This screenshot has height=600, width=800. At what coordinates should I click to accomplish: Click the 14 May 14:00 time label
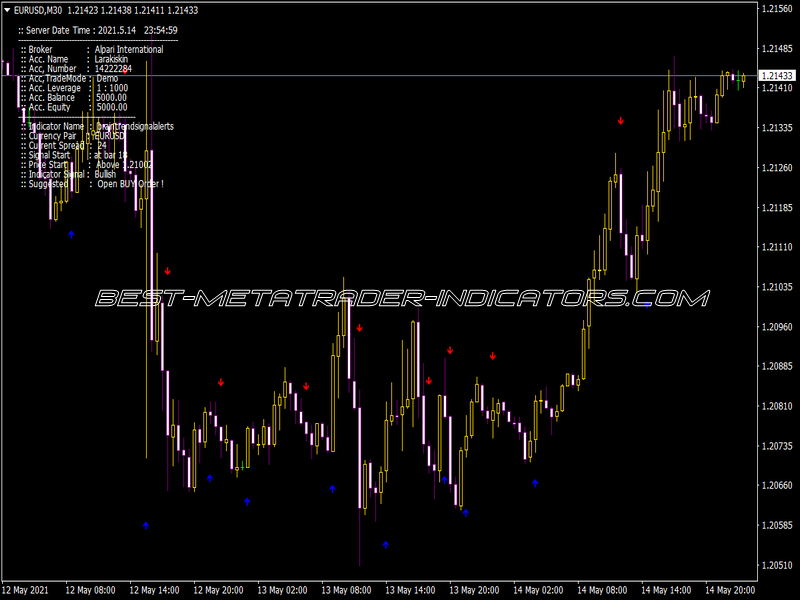tap(666, 590)
